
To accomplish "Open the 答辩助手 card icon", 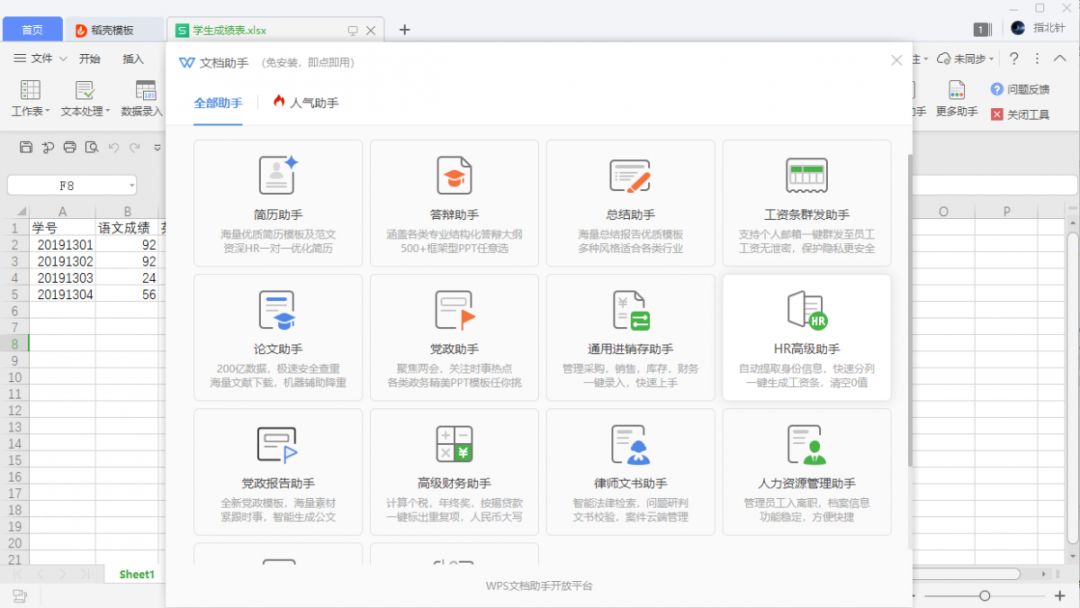I will pyautogui.click(x=454, y=175).
